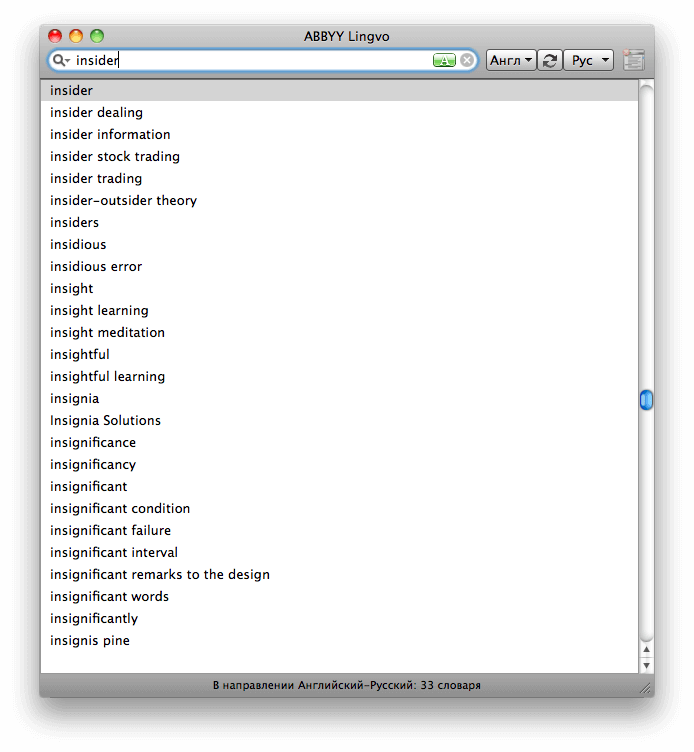The height and width of the screenshot is (752, 694).
Task: Open the 'insider trading' entry
Action: point(96,179)
